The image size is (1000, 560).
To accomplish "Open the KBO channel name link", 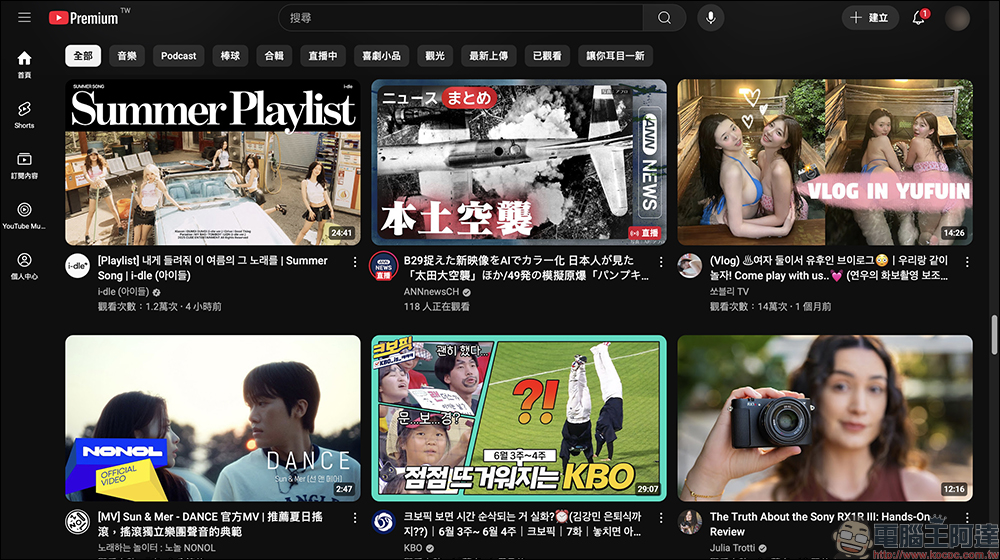I will coord(413,548).
